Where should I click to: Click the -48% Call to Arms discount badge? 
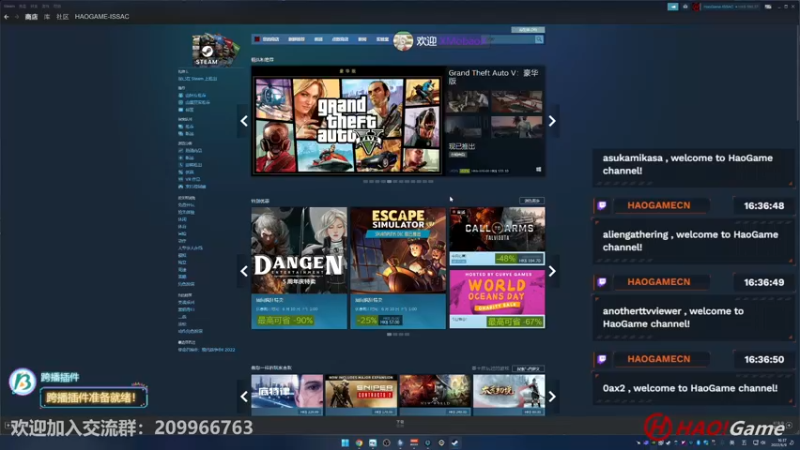pos(506,259)
